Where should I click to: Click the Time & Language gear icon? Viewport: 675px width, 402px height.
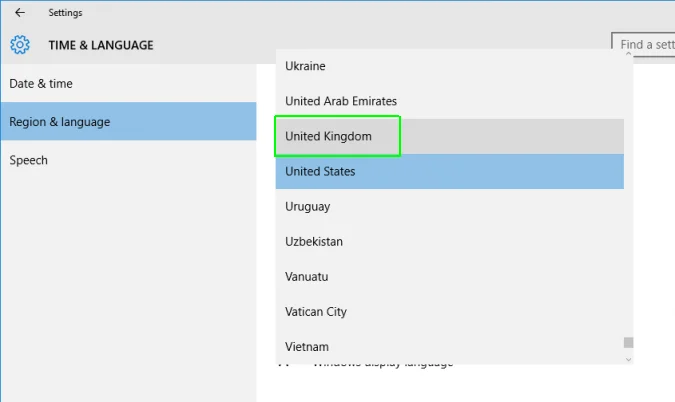click(x=20, y=45)
